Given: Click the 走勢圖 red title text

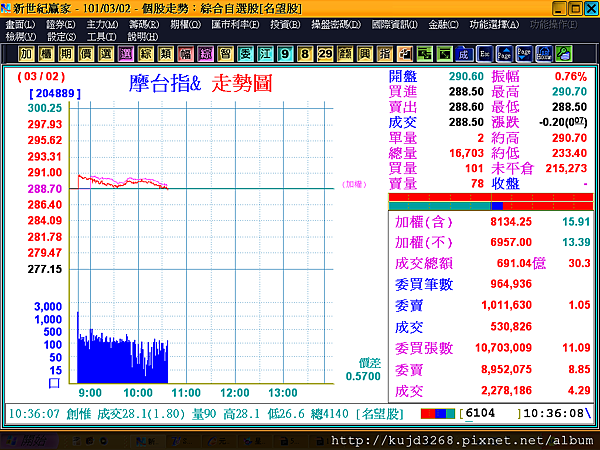Looking at the screenshot, I should coord(242,83).
